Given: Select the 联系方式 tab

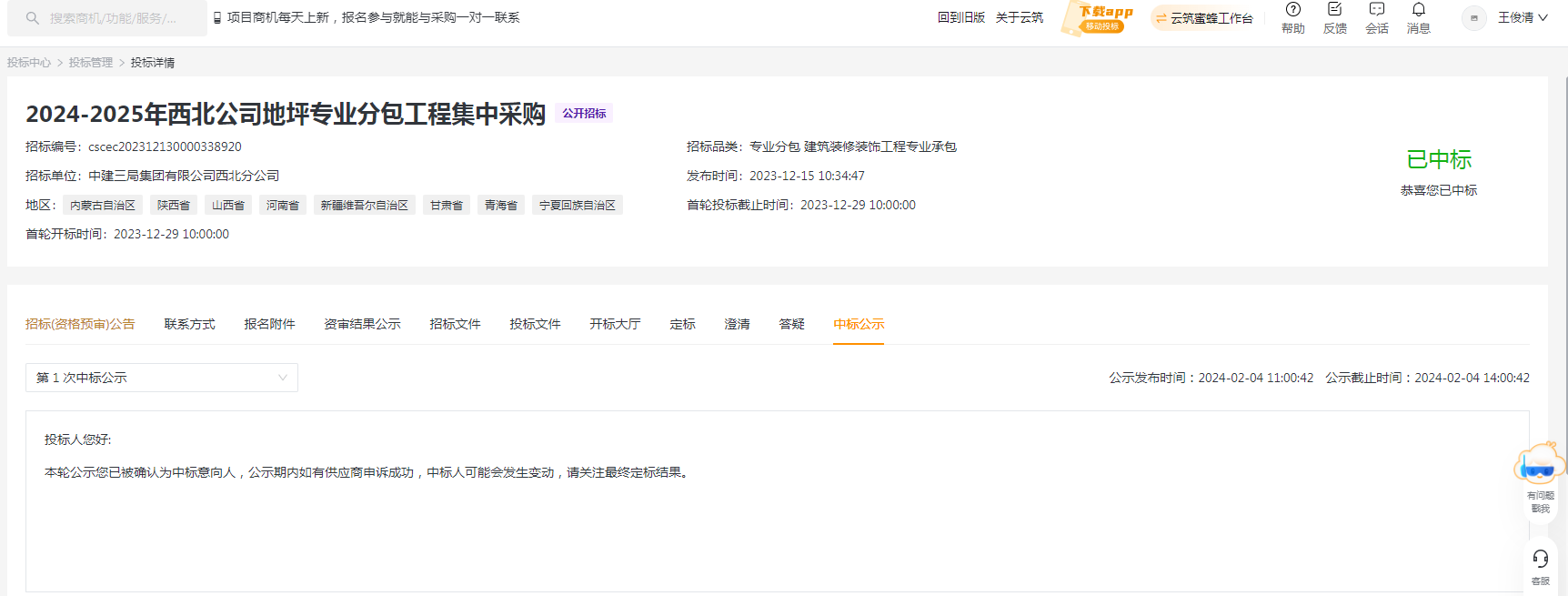Looking at the screenshot, I should [x=189, y=324].
